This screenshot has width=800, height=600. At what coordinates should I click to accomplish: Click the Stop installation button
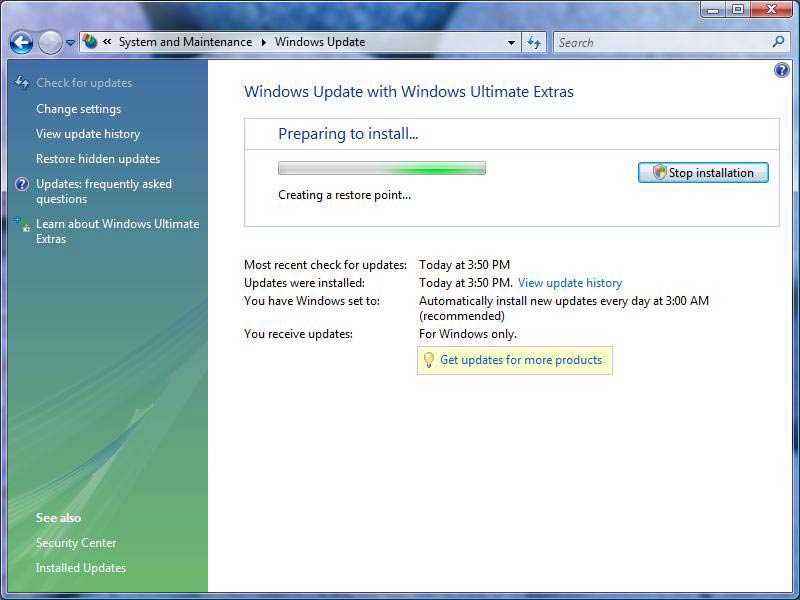tap(703, 172)
